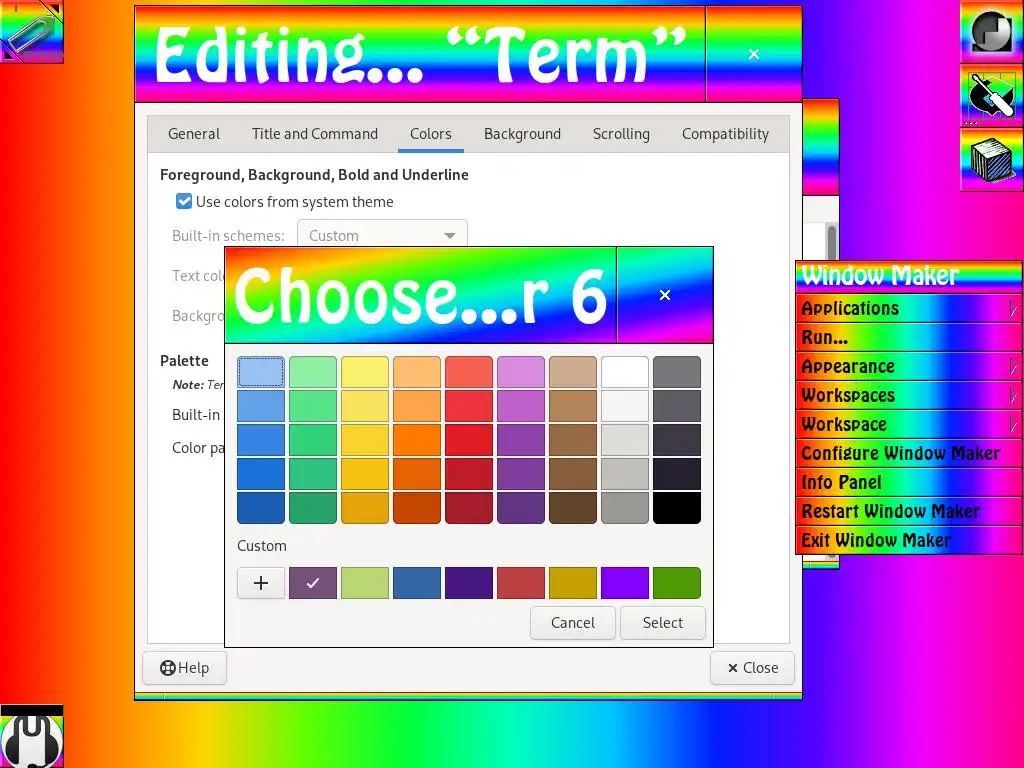Choose the pure black swatch
Viewport: 1024px width, 768px height.
tap(677, 507)
